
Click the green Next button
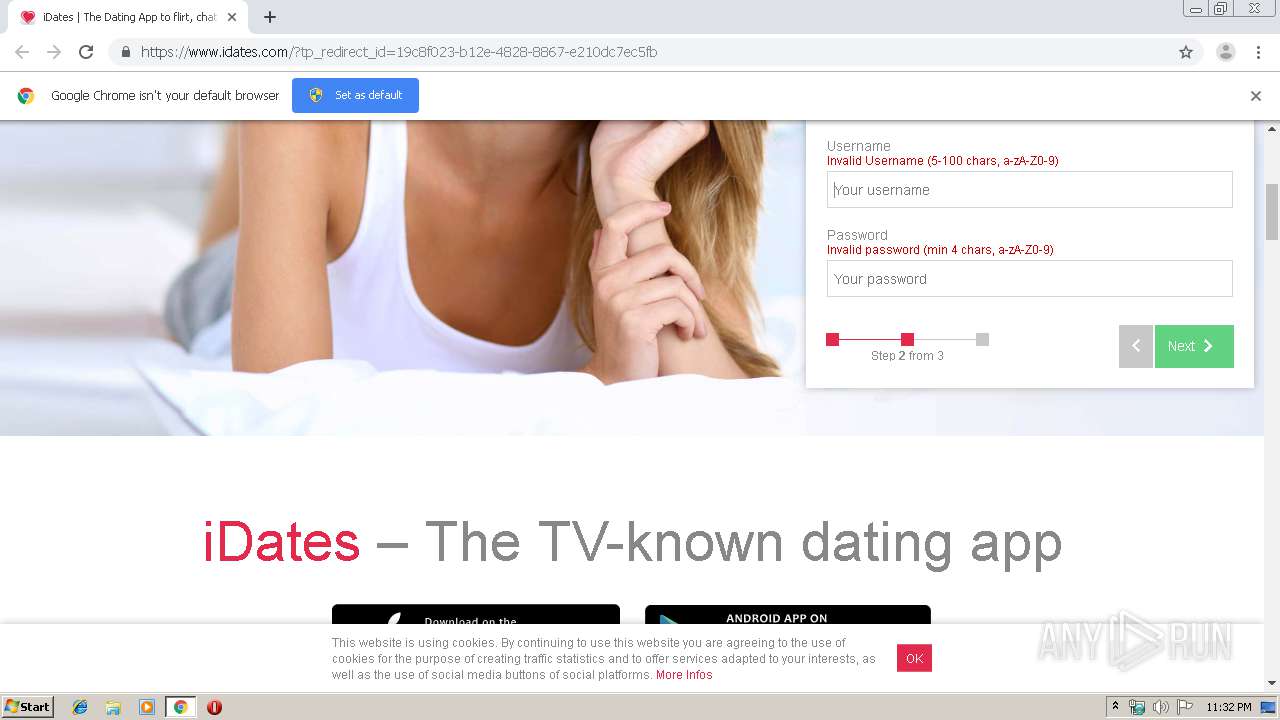[x=1194, y=346]
